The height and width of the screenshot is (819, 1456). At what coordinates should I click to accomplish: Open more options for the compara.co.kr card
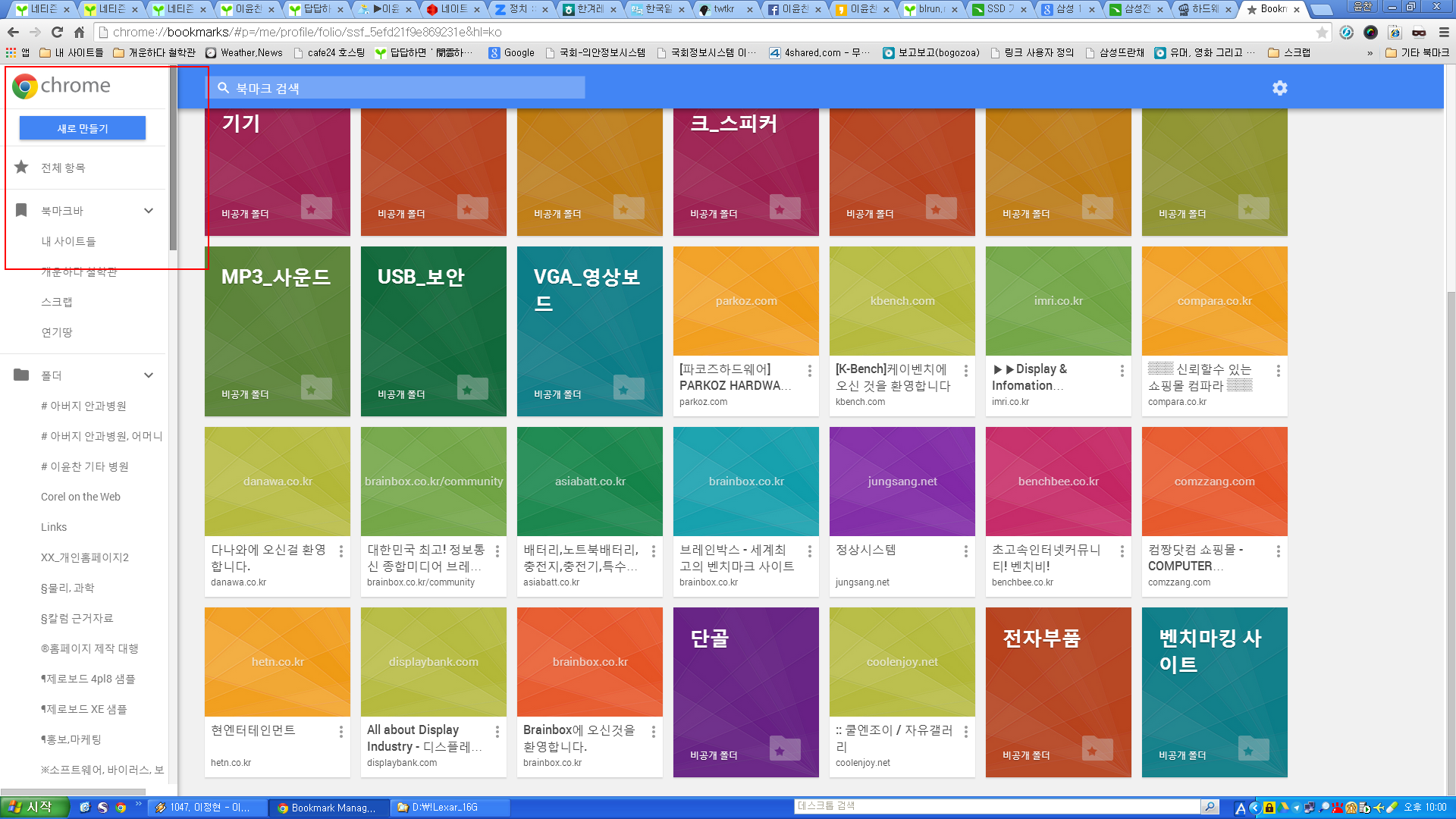point(1278,371)
